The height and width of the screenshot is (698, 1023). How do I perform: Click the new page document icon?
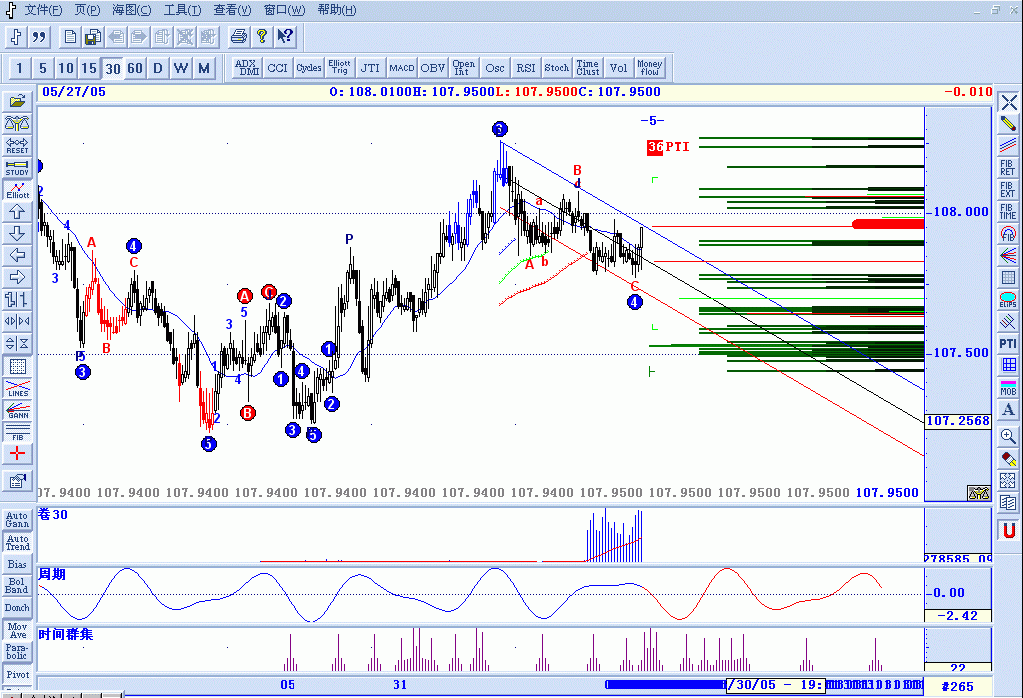(x=70, y=37)
